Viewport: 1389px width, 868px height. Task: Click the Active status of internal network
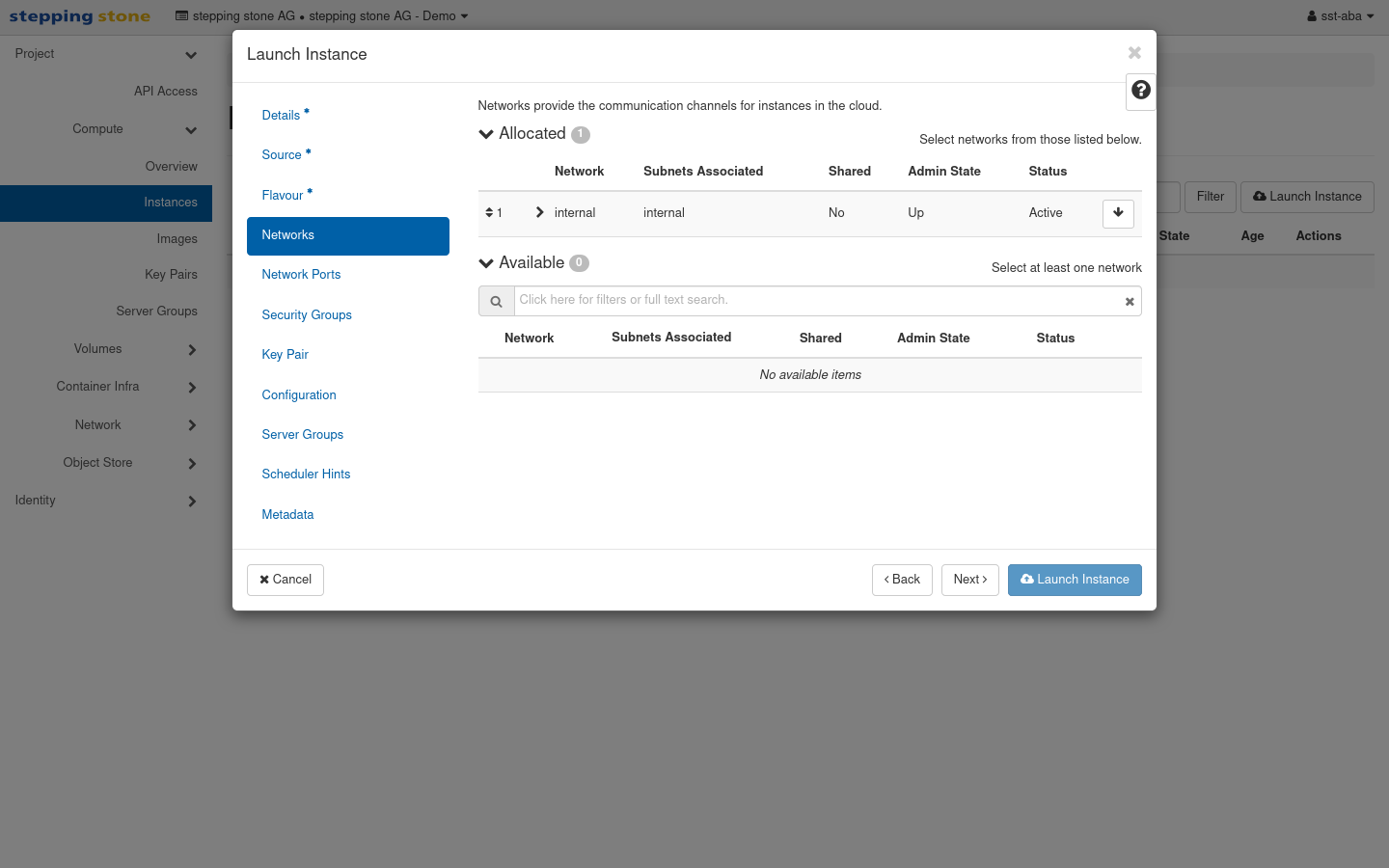(x=1046, y=213)
